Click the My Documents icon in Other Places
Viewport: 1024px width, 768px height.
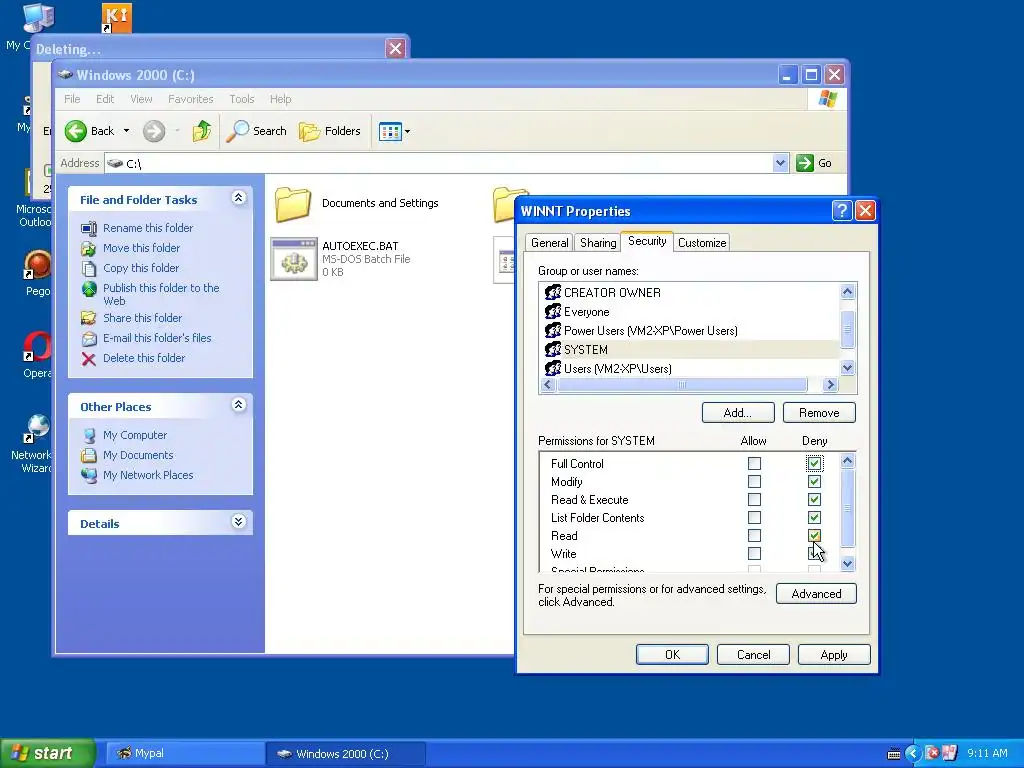(x=89, y=455)
